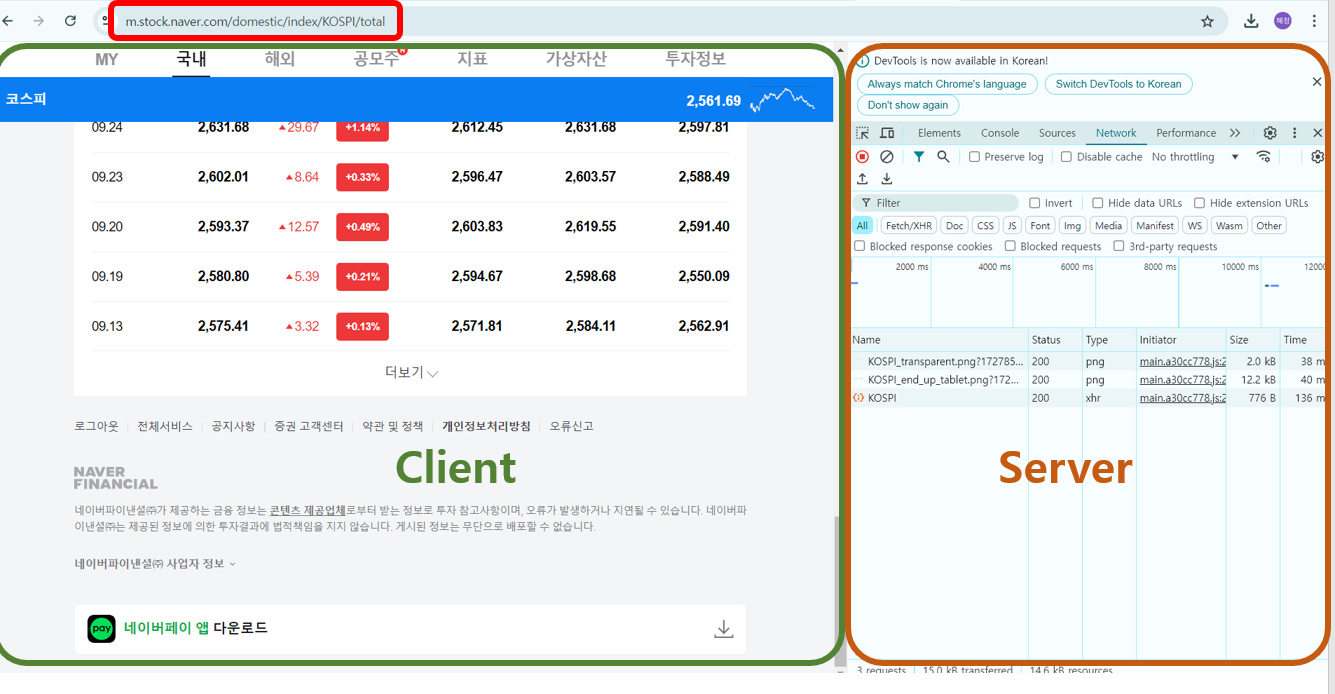Click the network Filter text field
1335x694 pixels.
pyautogui.click(x=935, y=203)
